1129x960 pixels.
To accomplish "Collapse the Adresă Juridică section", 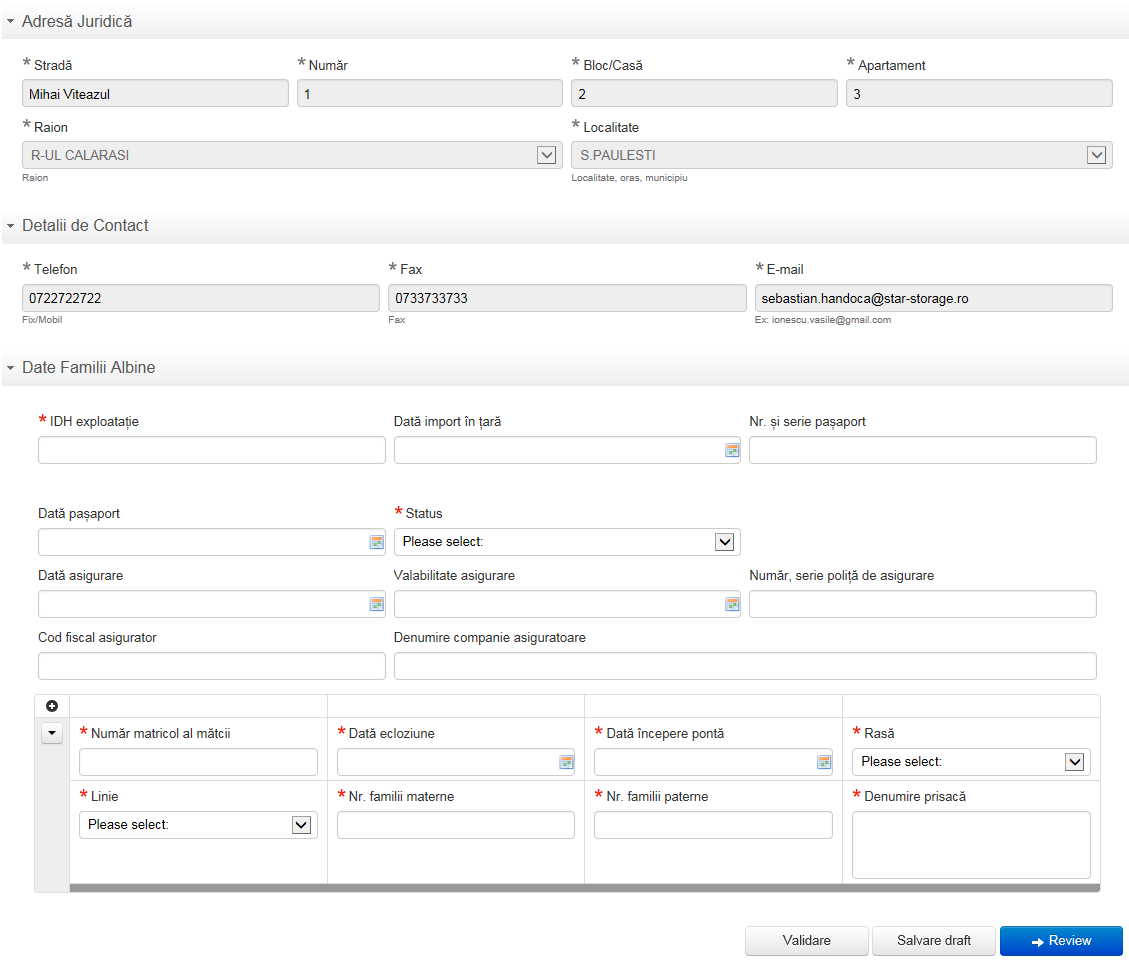I will 10,21.
